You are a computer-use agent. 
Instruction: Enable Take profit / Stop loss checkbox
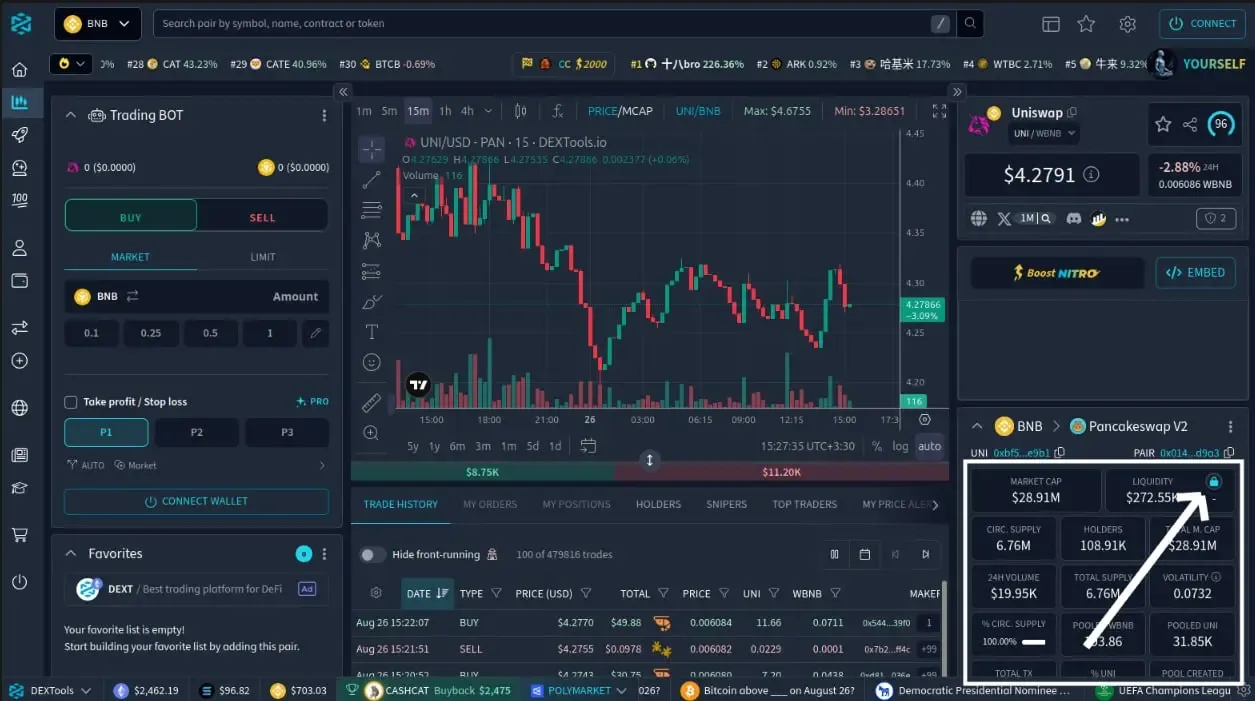pyautogui.click(x=71, y=402)
